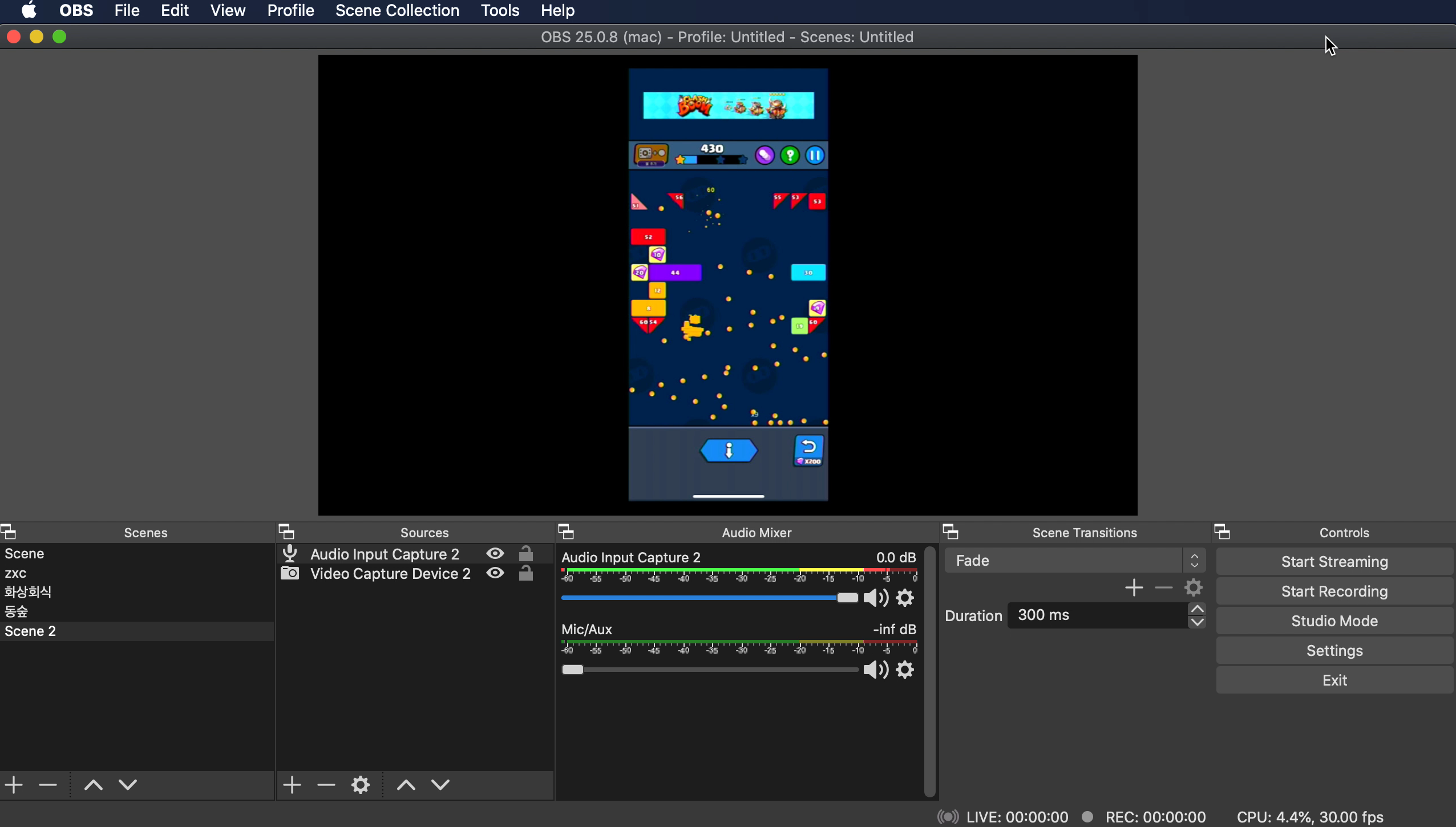Open Audio Input Capture 2 mixer settings gear
This screenshot has height=827, width=1456.
tap(905, 598)
